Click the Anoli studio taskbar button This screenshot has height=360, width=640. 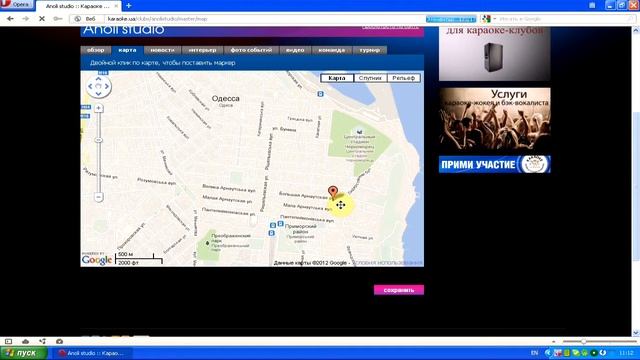(x=92, y=353)
